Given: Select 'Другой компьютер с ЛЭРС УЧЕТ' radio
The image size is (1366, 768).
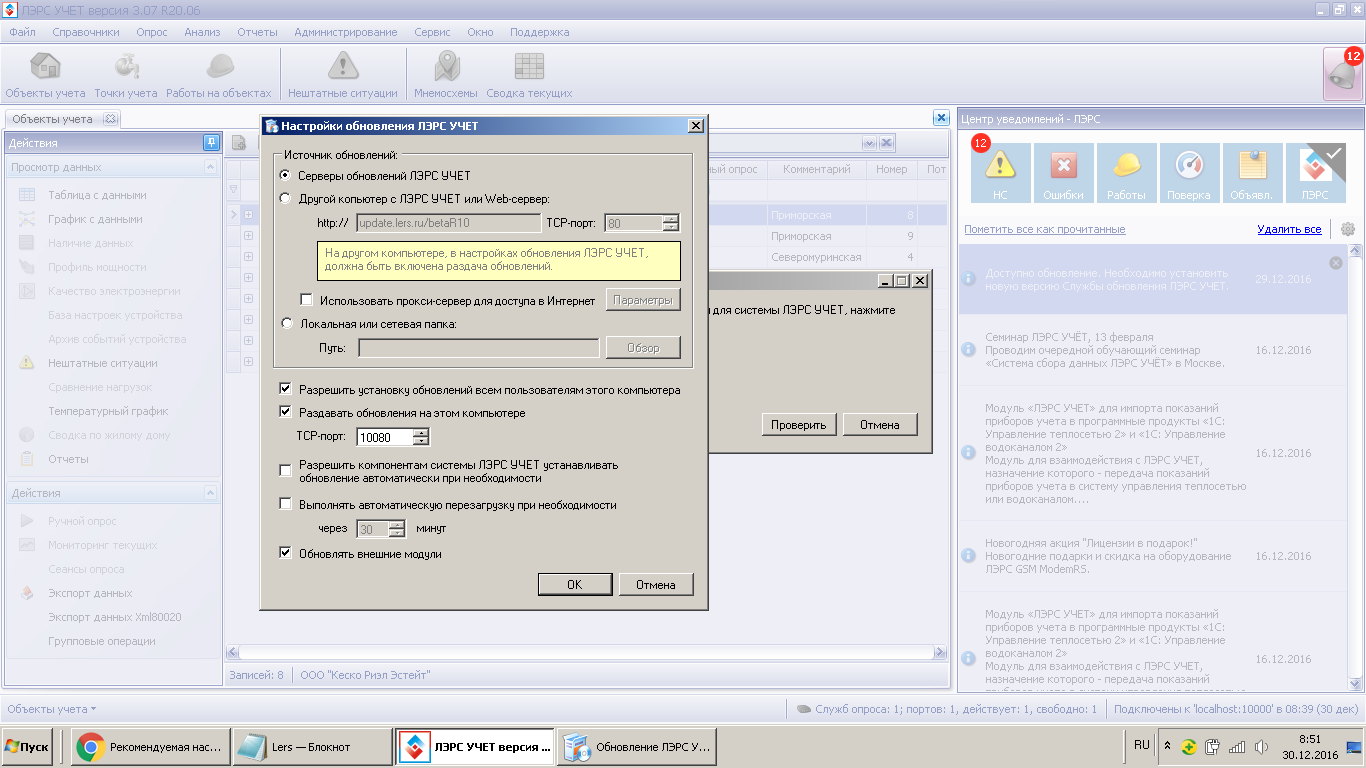Looking at the screenshot, I should click(286, 199).
